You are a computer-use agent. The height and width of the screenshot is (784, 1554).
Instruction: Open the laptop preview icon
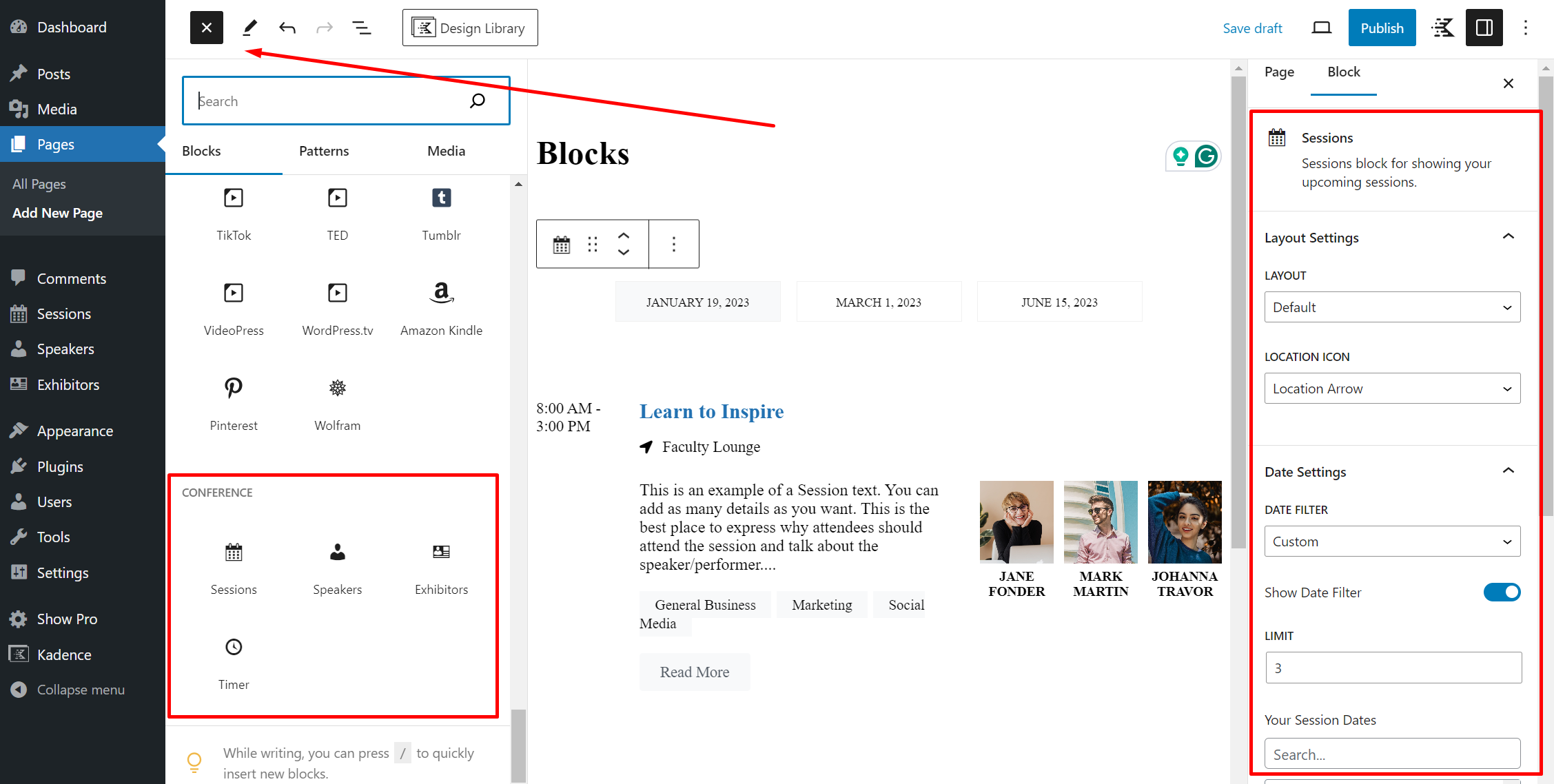tap(1321, 28)
